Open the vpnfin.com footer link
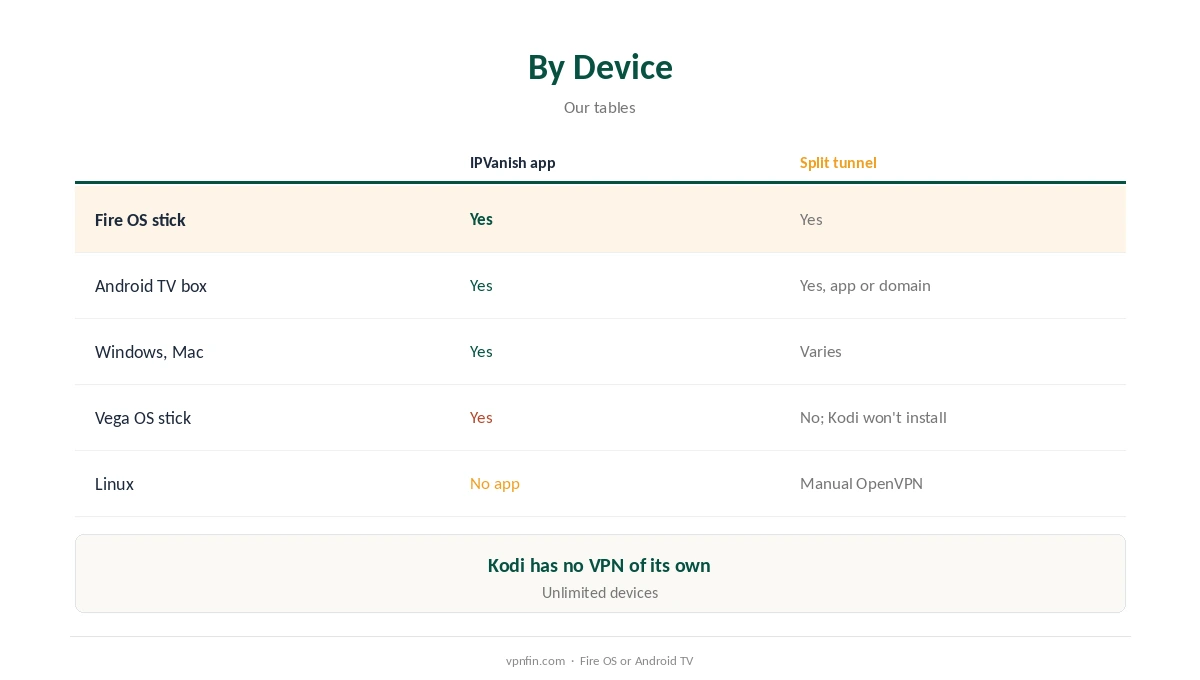 point(535,661)
